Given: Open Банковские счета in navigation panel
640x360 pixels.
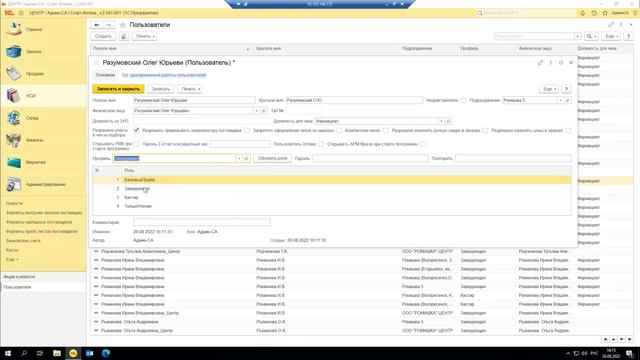Looking at the screenshot, I should 23,241.
